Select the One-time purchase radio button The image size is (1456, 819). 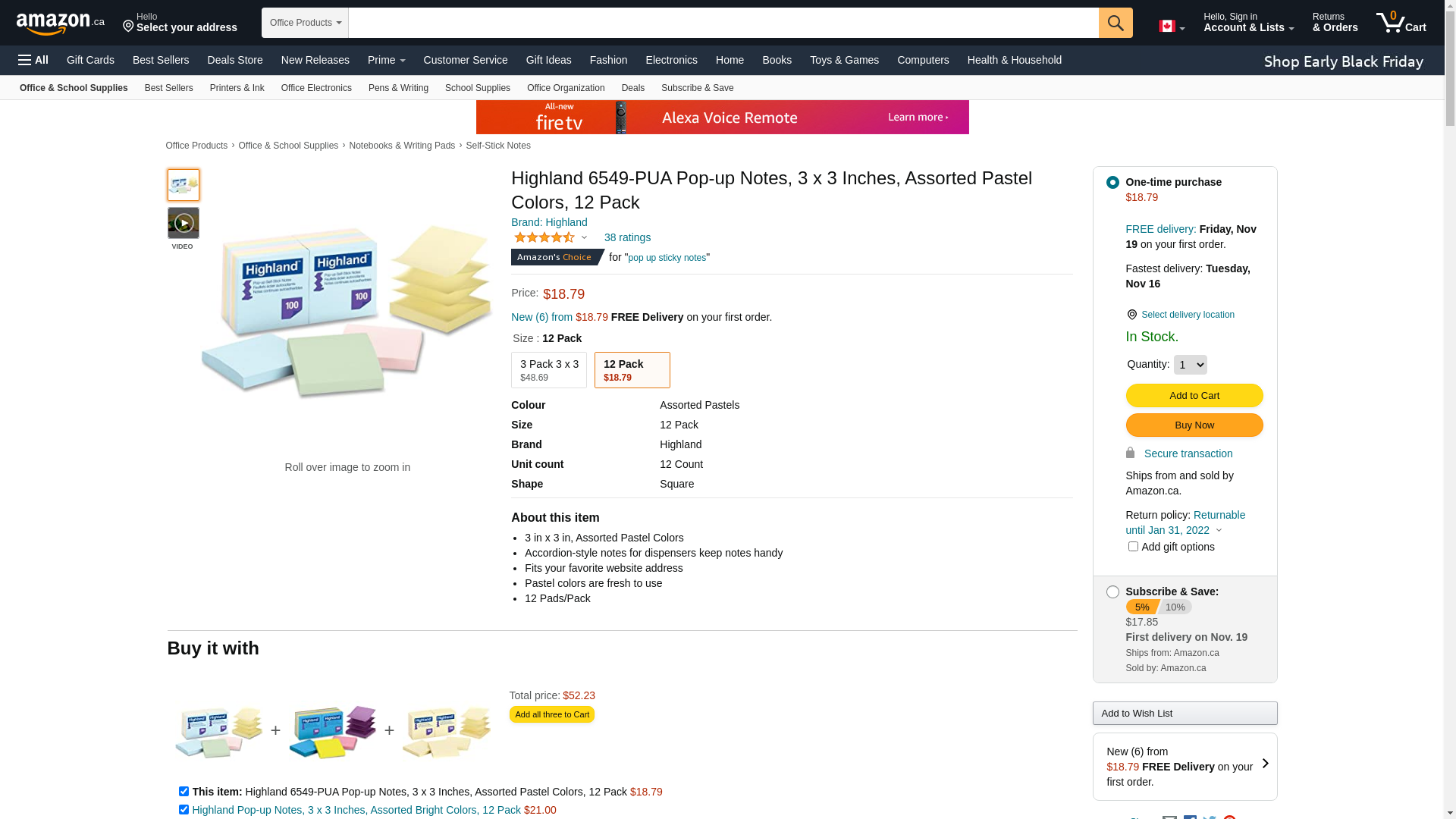pos(1112,182)
